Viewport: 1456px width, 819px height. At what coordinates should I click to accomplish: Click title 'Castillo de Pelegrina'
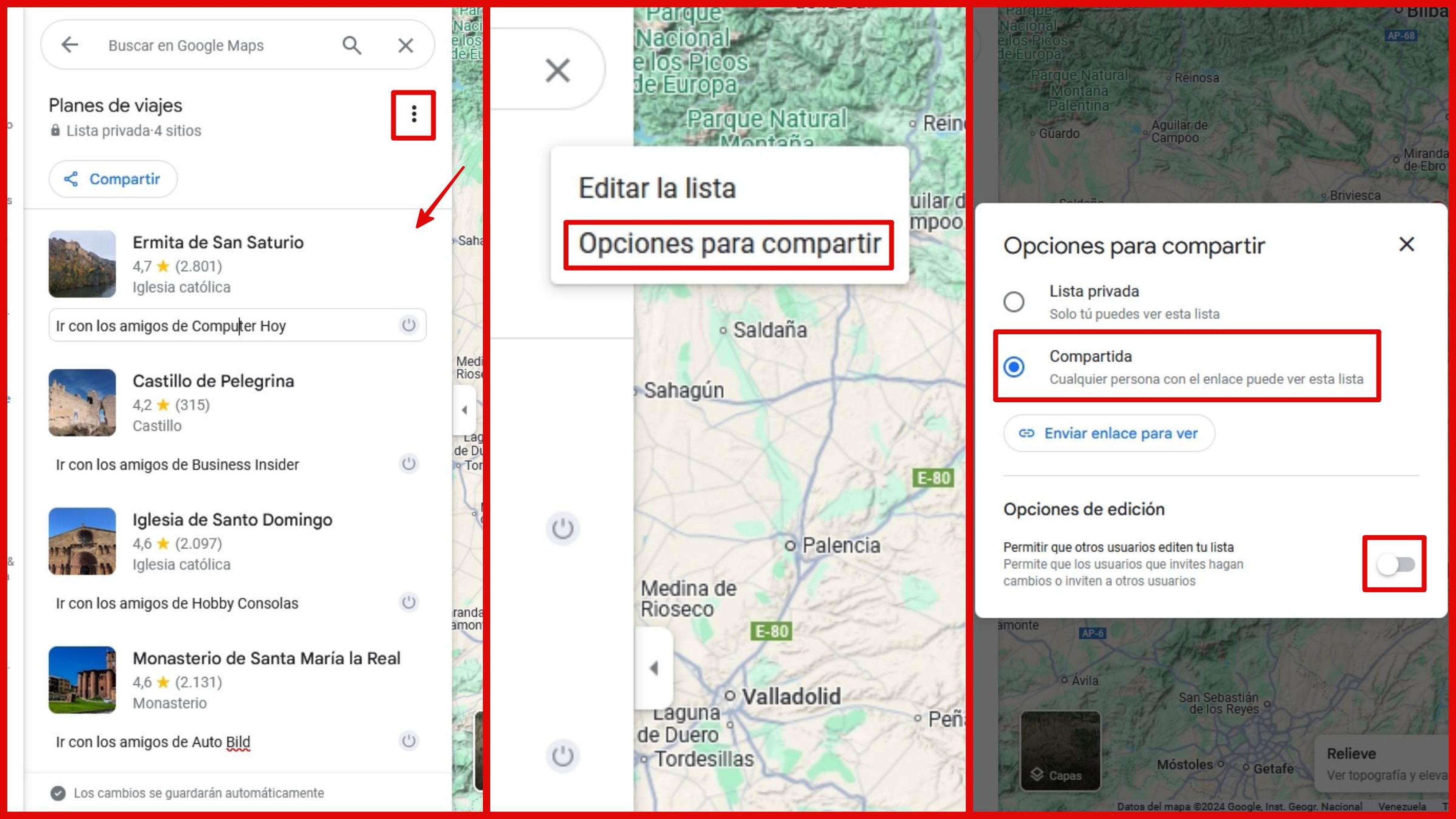213,381
